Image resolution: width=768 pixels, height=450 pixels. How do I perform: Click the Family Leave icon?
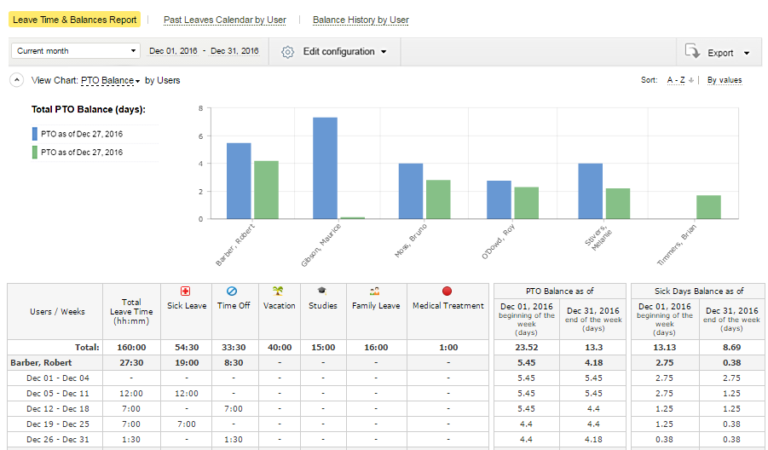[375, 290]
